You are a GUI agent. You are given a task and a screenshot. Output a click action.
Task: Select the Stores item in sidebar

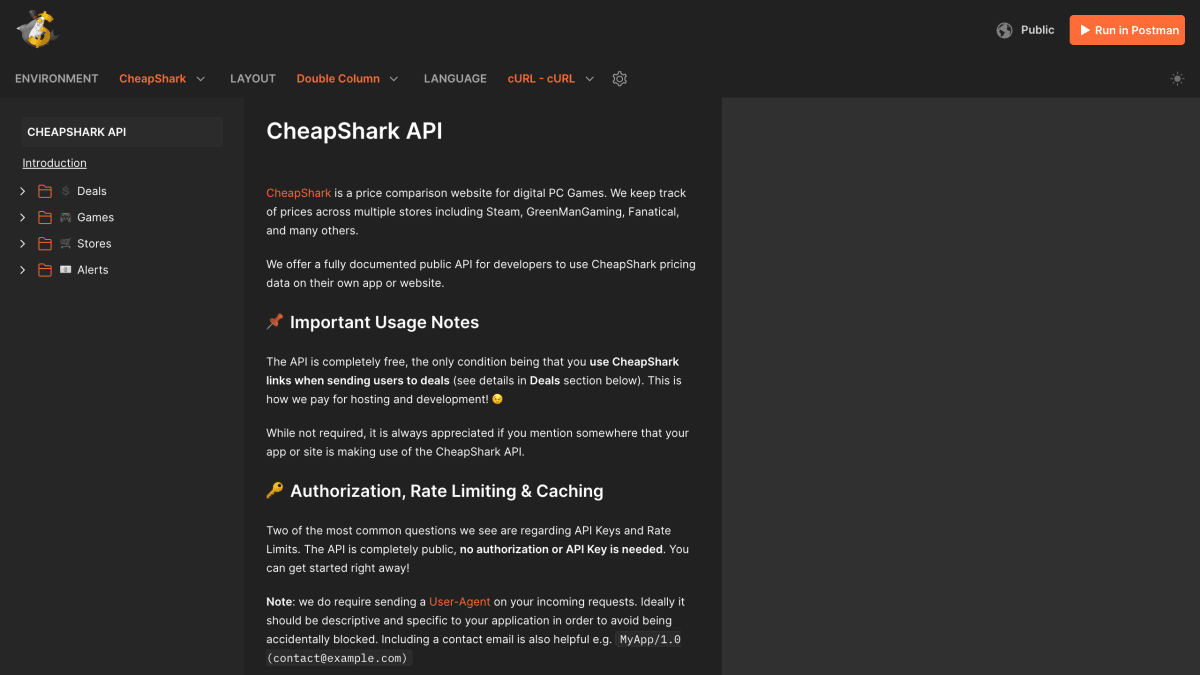coord(94,243)
